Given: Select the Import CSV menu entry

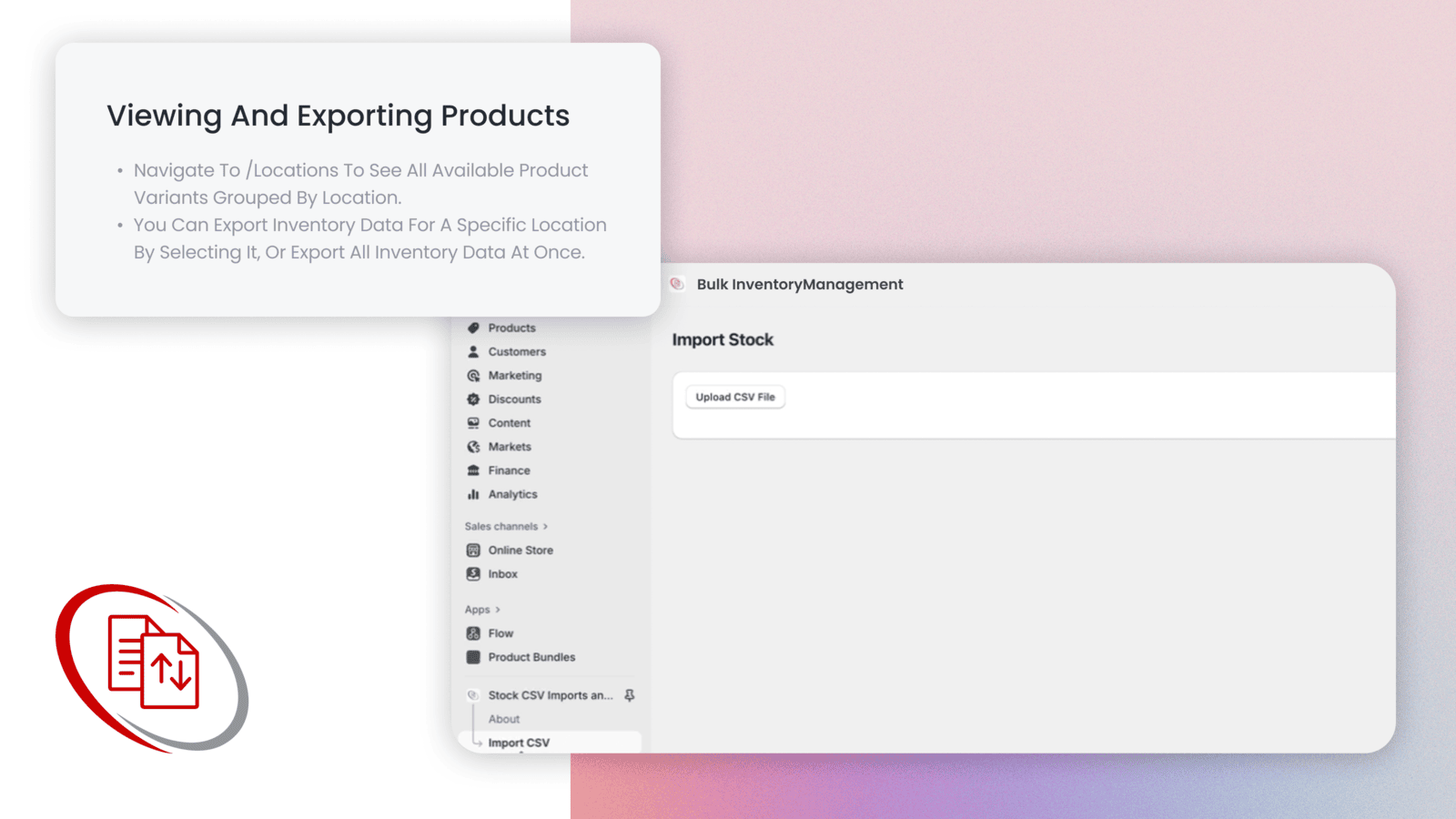Looking at the screenshot, I should [519, 742].
